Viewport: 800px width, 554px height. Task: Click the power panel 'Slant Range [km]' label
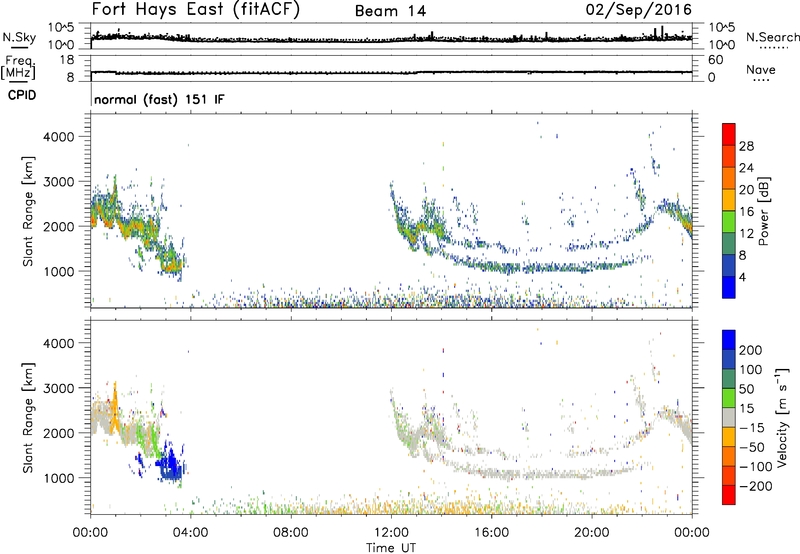[x=28, y=211]
